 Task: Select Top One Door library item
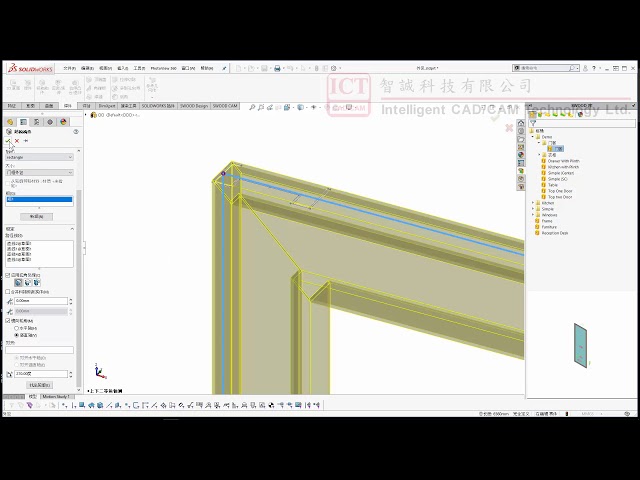(560, 191)
